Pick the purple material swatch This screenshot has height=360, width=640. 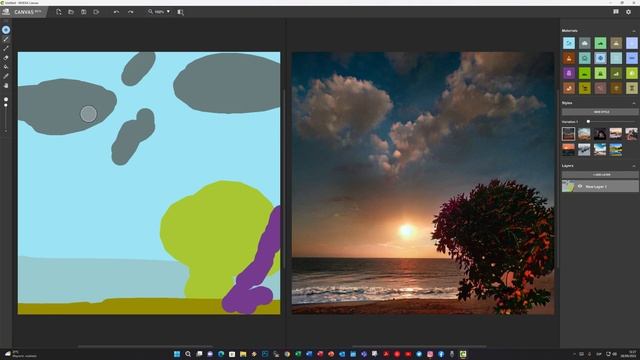pyautogui.click(x=569, y=73)
